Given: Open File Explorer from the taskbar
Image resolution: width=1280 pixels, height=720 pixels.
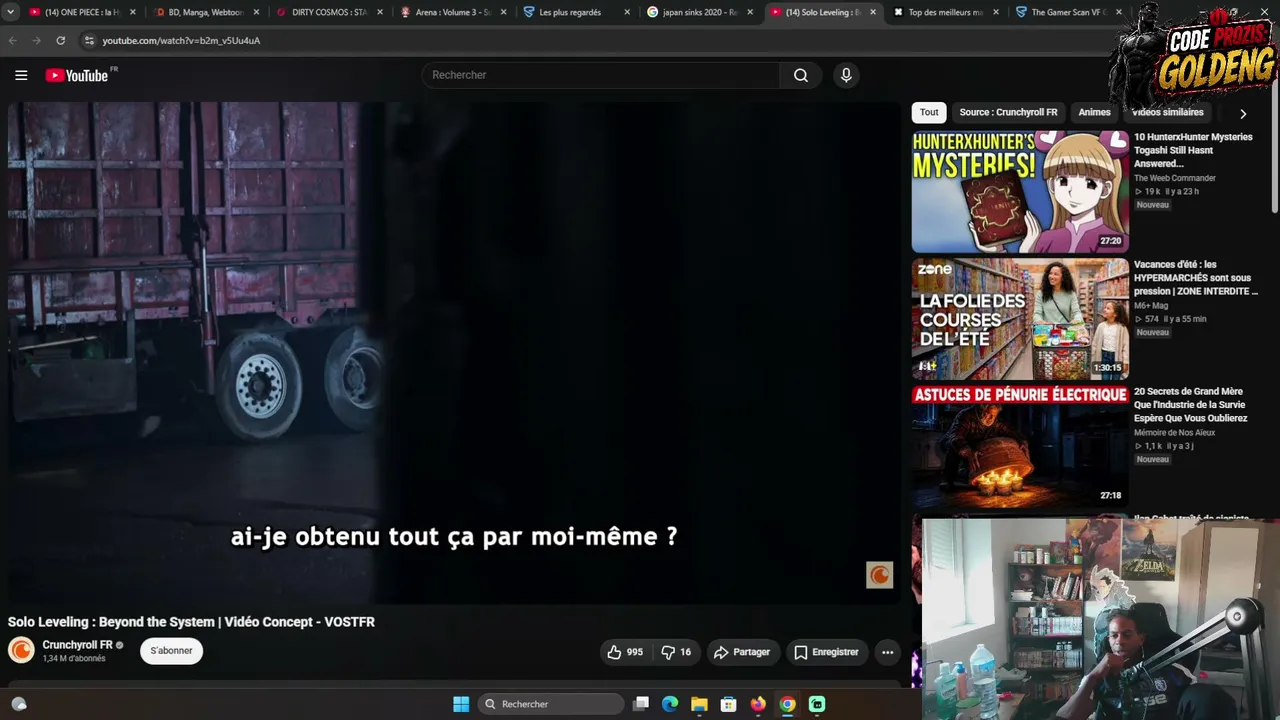Looking at the screenshot, I should pyautogui.click(x=699, y=704).
